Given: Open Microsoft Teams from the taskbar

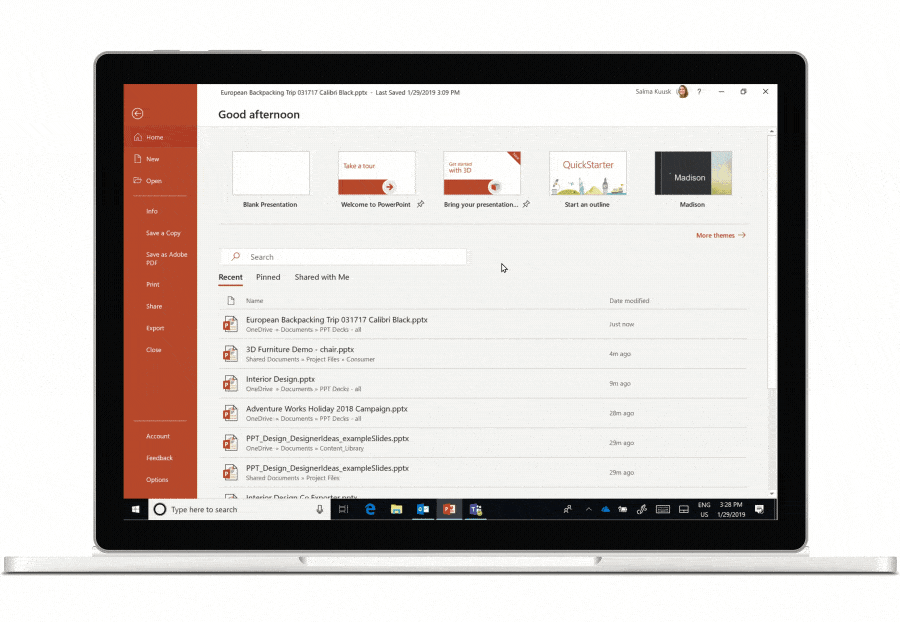Looking at the screenshot, I should tap(476, 509).
